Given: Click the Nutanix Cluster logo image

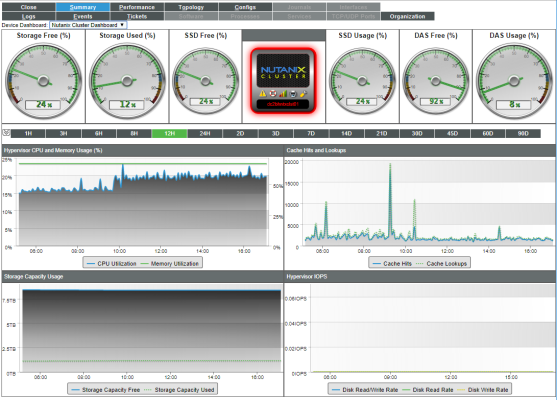Looking at the screenshot, I should [x=283, y=71].
